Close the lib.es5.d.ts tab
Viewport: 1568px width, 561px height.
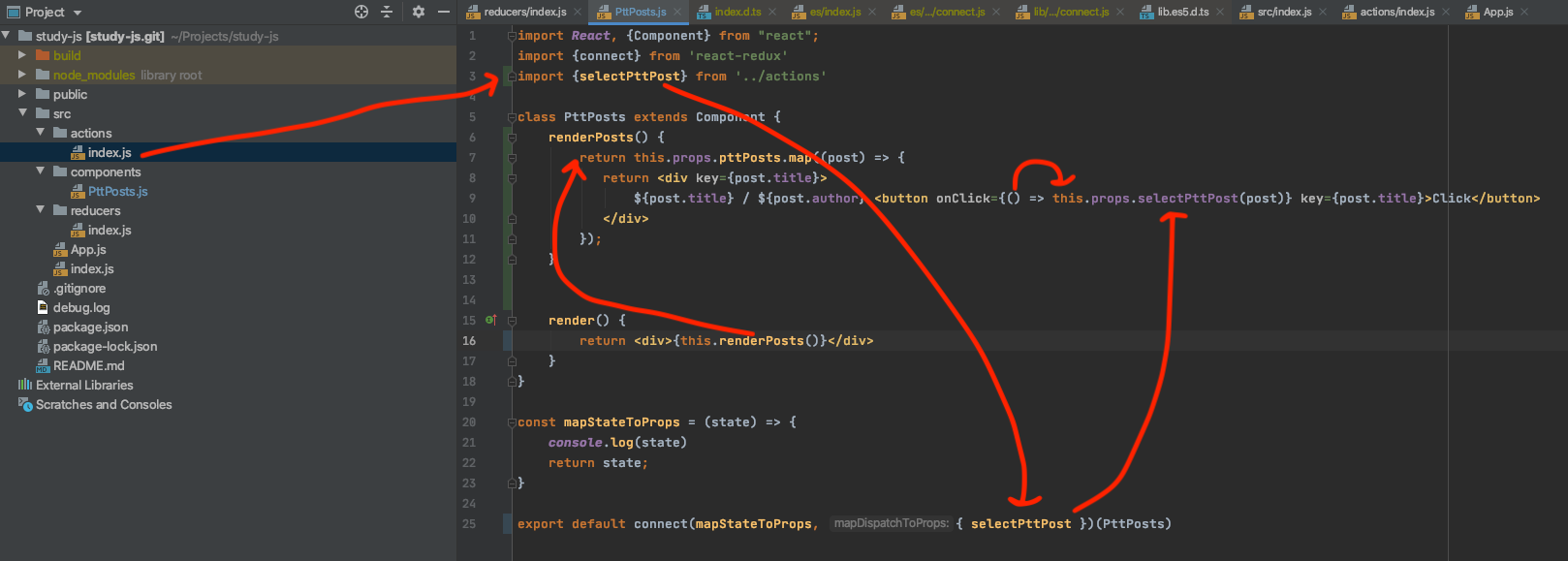click(1220, 12)
